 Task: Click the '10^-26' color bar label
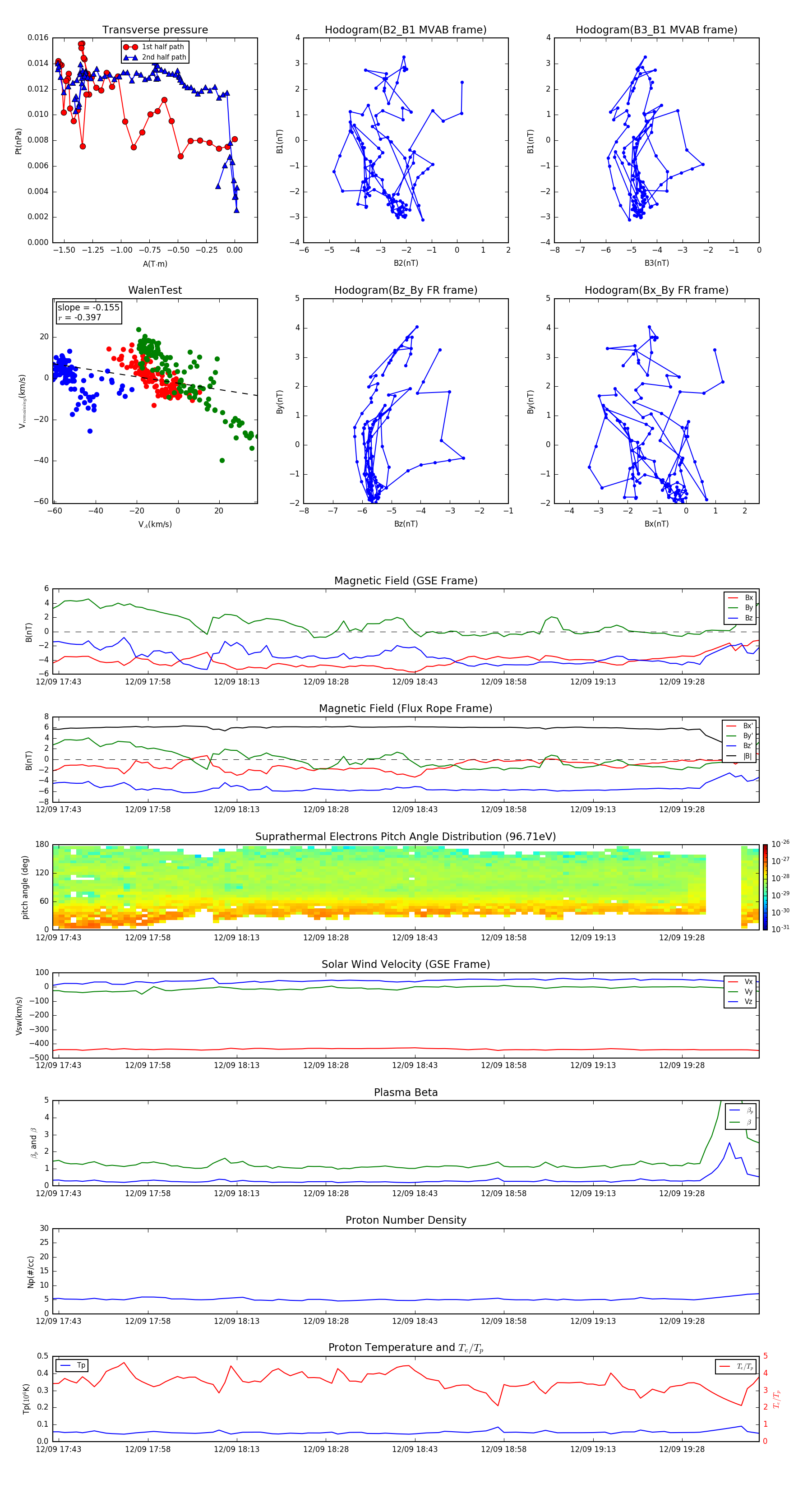780,844
